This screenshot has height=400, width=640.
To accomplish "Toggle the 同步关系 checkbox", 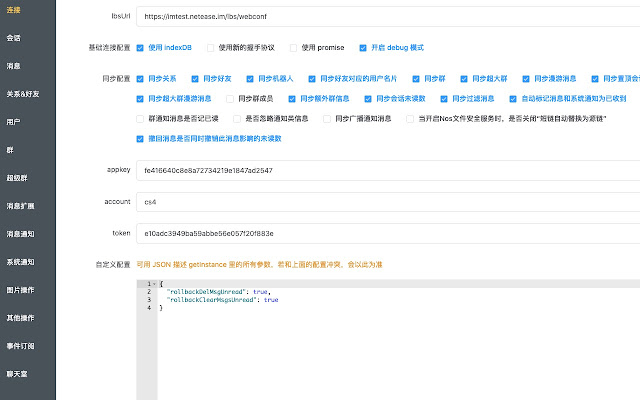I will tap(140, 79).
